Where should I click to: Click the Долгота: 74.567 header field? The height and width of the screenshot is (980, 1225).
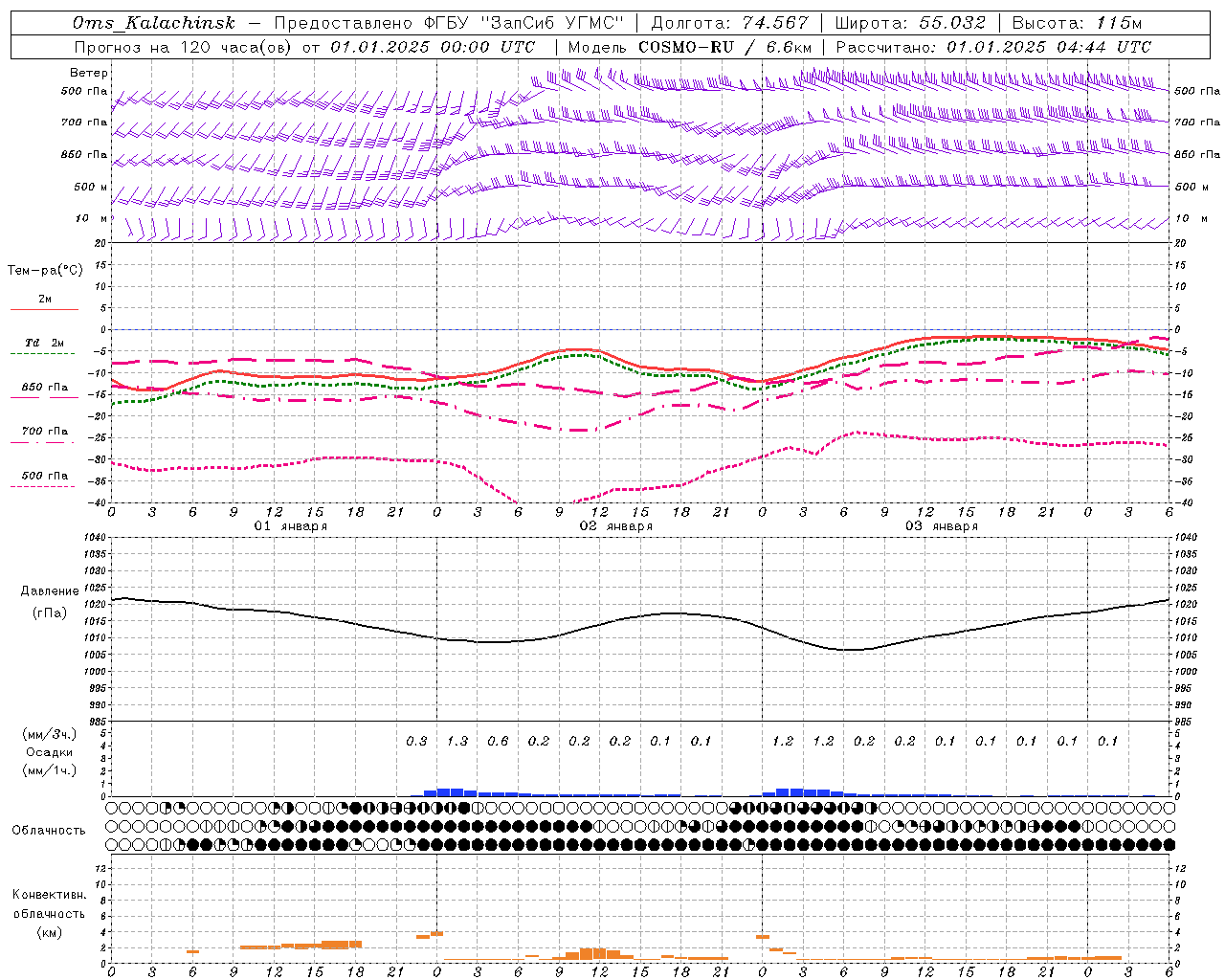[729, 23]
